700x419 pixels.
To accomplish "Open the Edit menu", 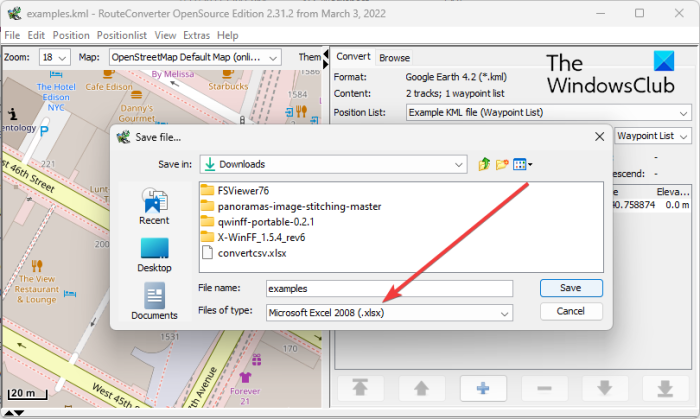I will click(36, 35).
